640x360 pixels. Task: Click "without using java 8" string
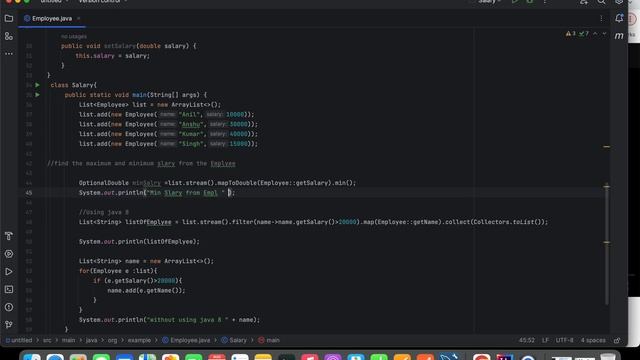[187, 320]
